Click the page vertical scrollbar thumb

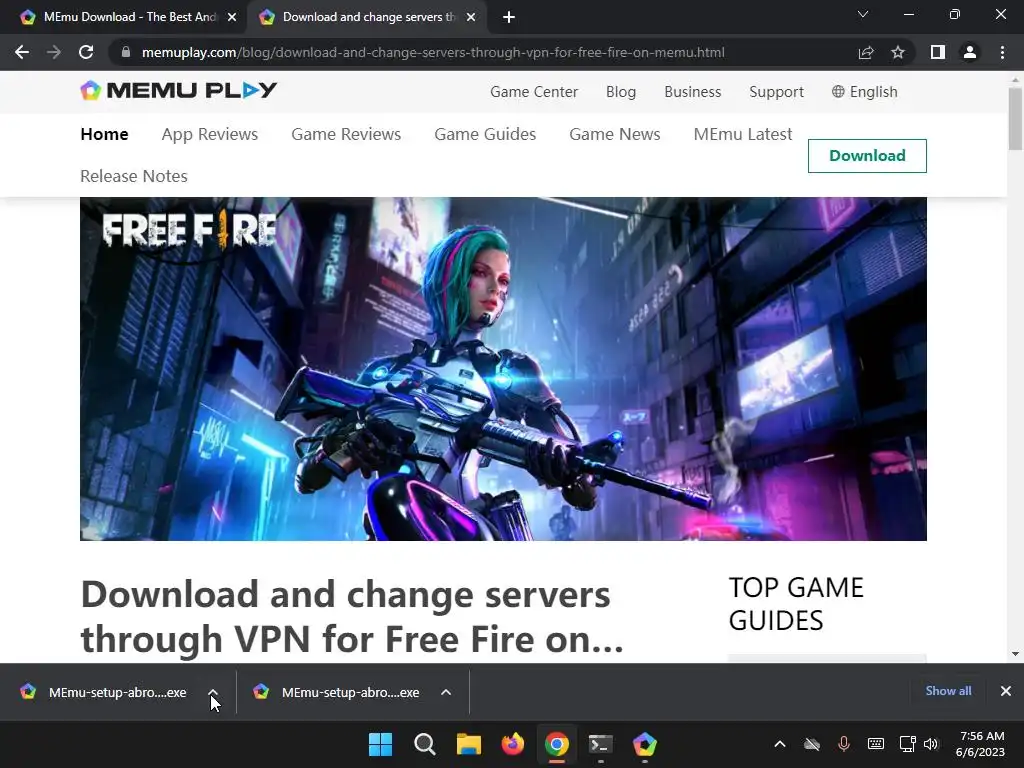pos(1015,119)
